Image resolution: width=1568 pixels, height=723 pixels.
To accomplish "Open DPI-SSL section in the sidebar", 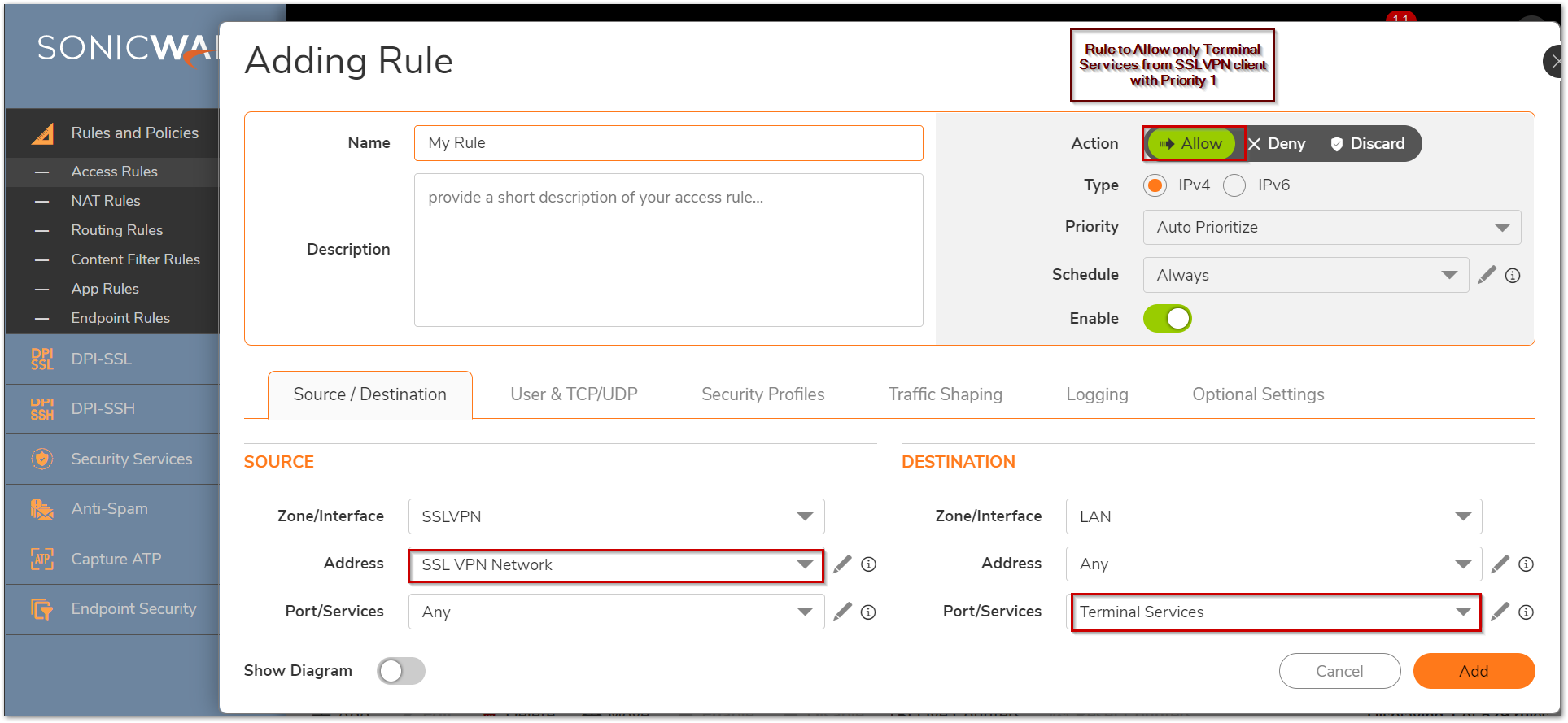I will (101, 359).
